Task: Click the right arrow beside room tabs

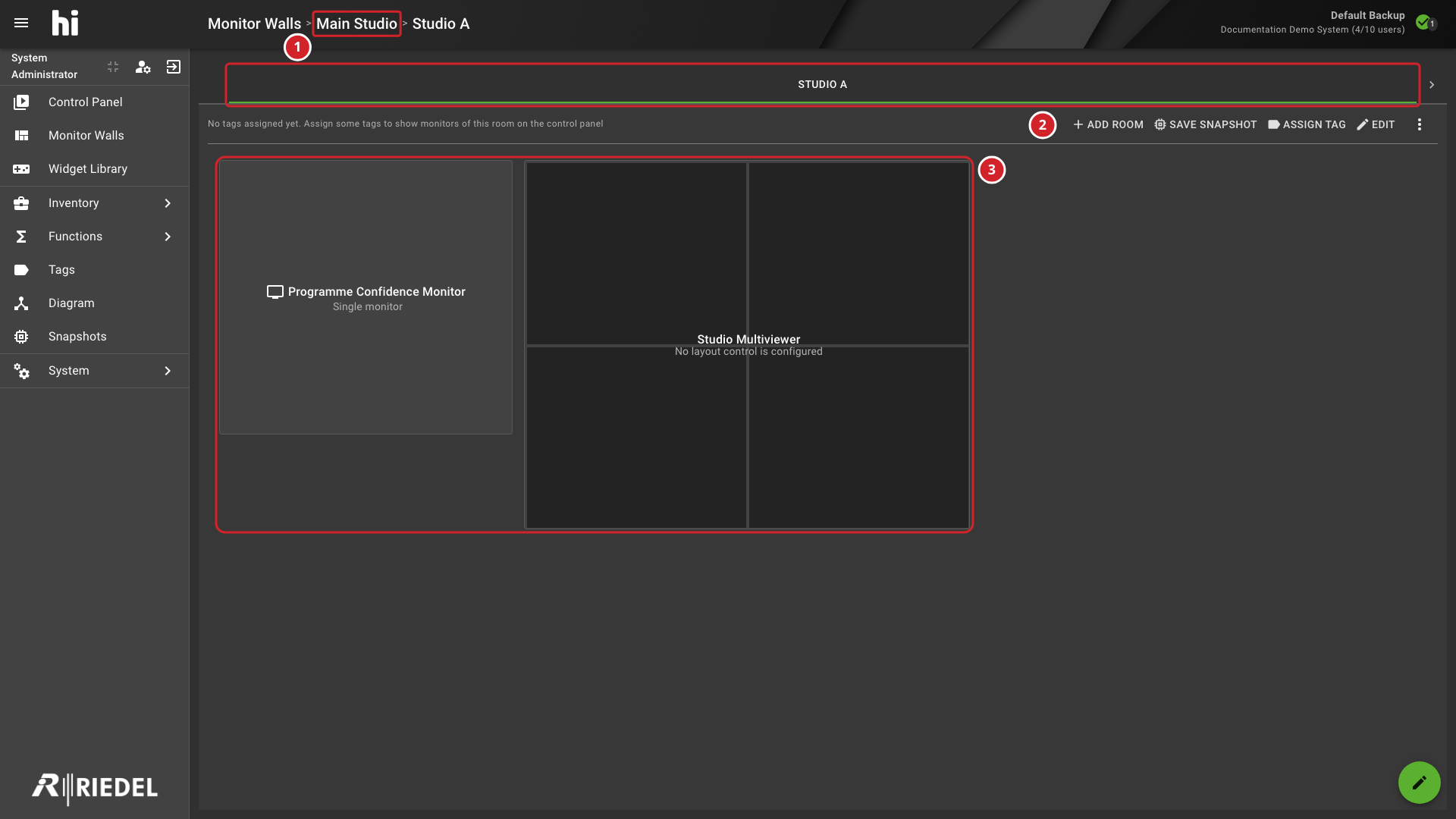Action: tap(1432, 85)
